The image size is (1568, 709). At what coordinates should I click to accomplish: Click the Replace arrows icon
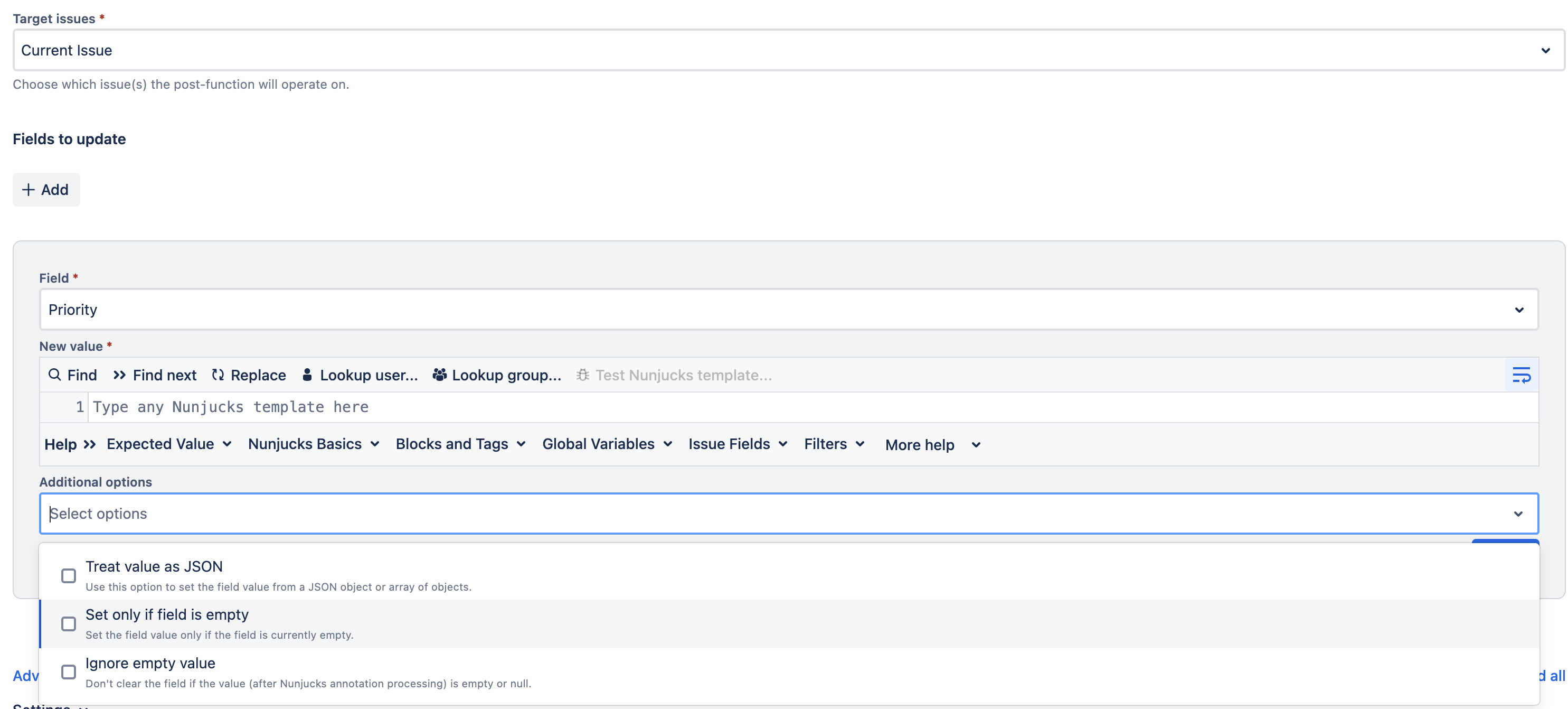[218, 375]
